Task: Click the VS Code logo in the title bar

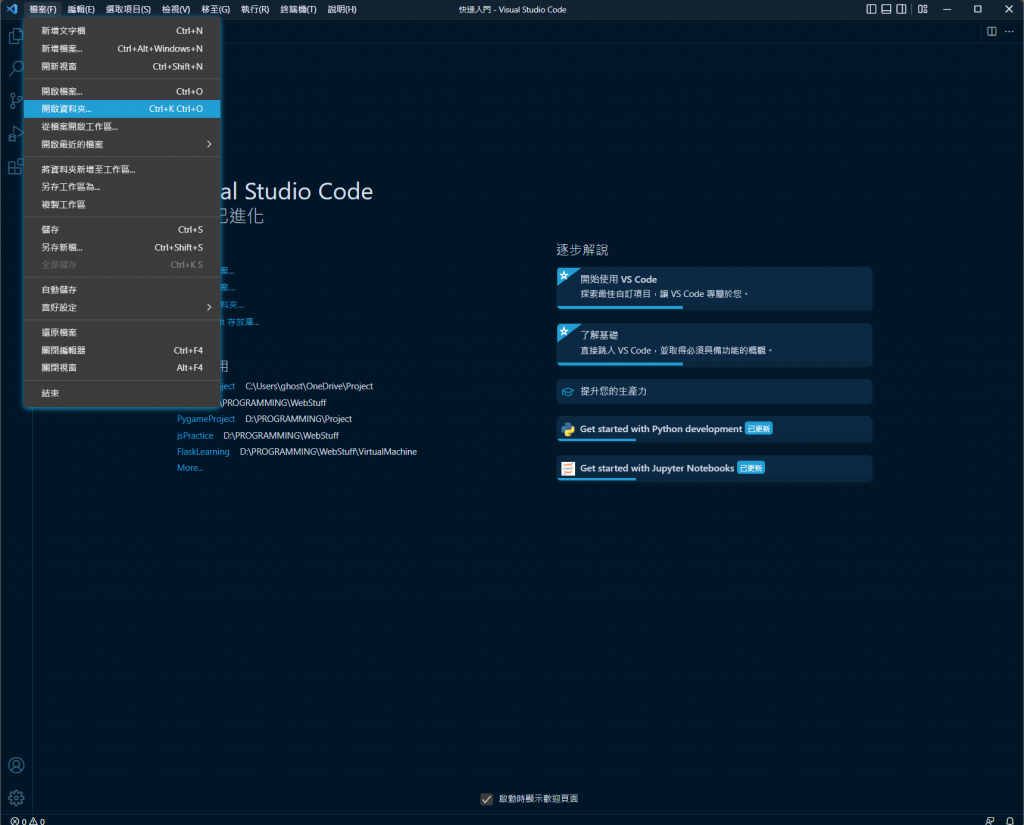Action: pos(12,9)
